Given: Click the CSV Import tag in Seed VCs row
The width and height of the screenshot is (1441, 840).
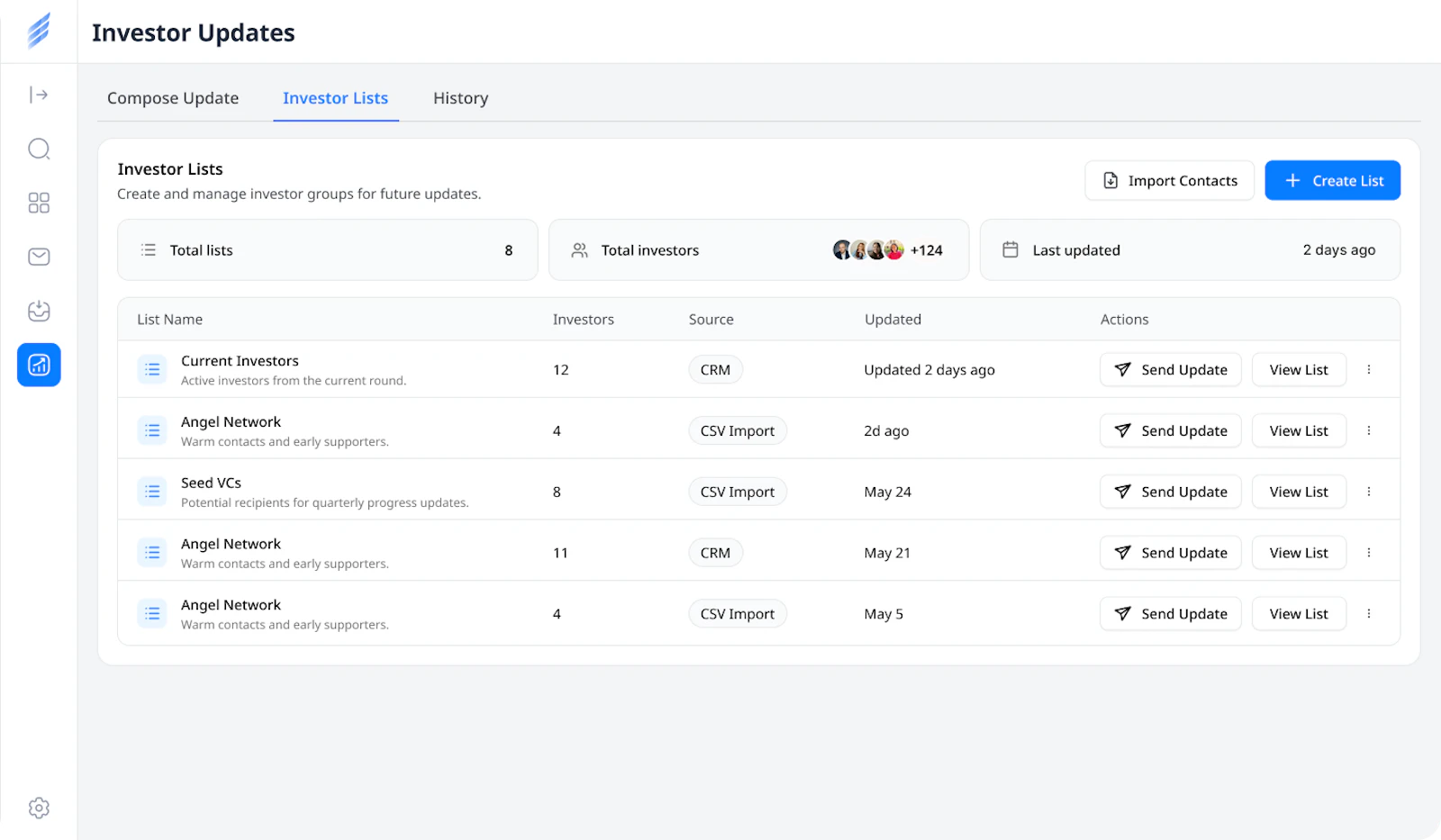Looking at the screenshot, I should pos(738,492).
